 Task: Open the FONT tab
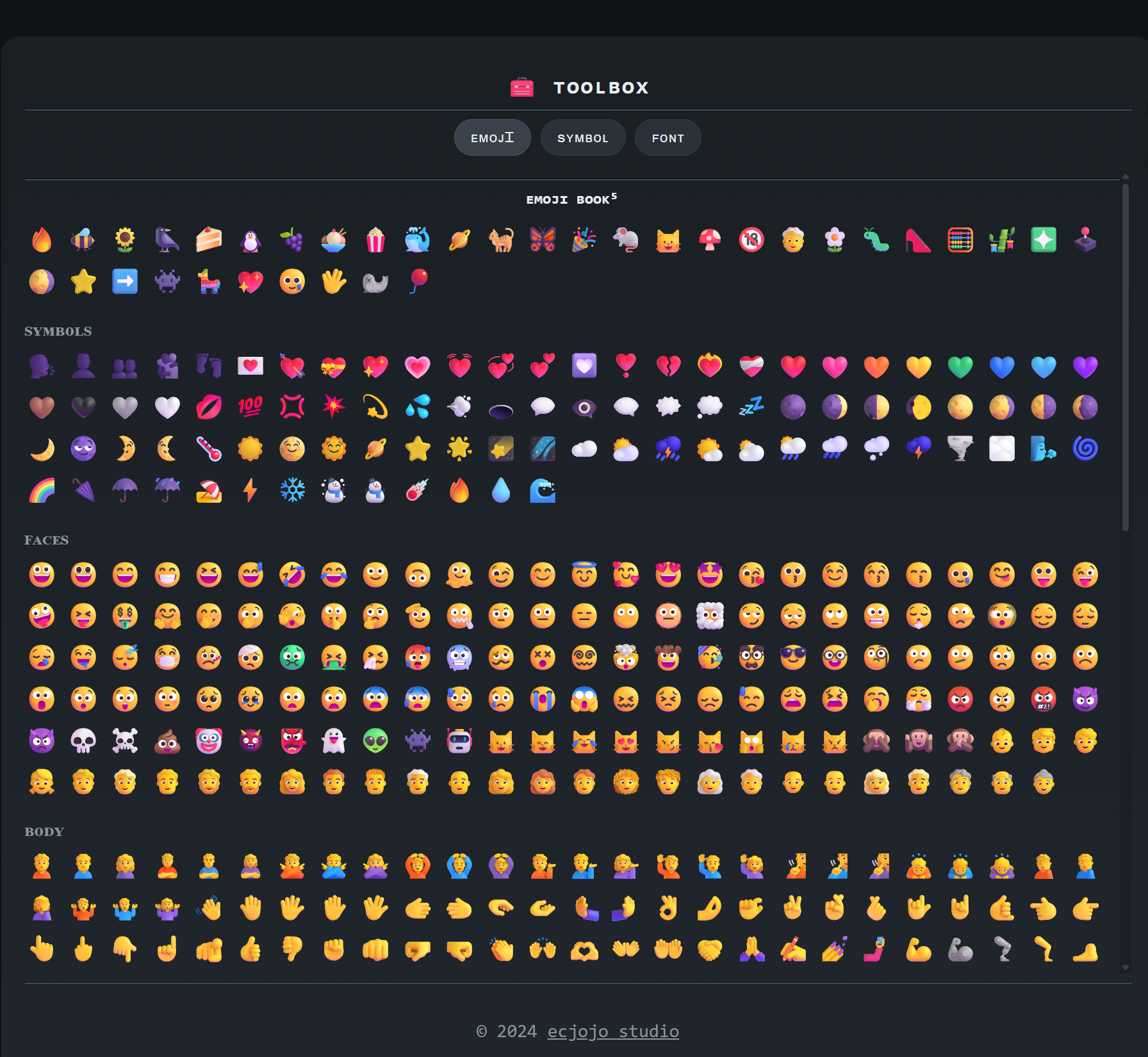pyautogui.click(x=668, y=138)
